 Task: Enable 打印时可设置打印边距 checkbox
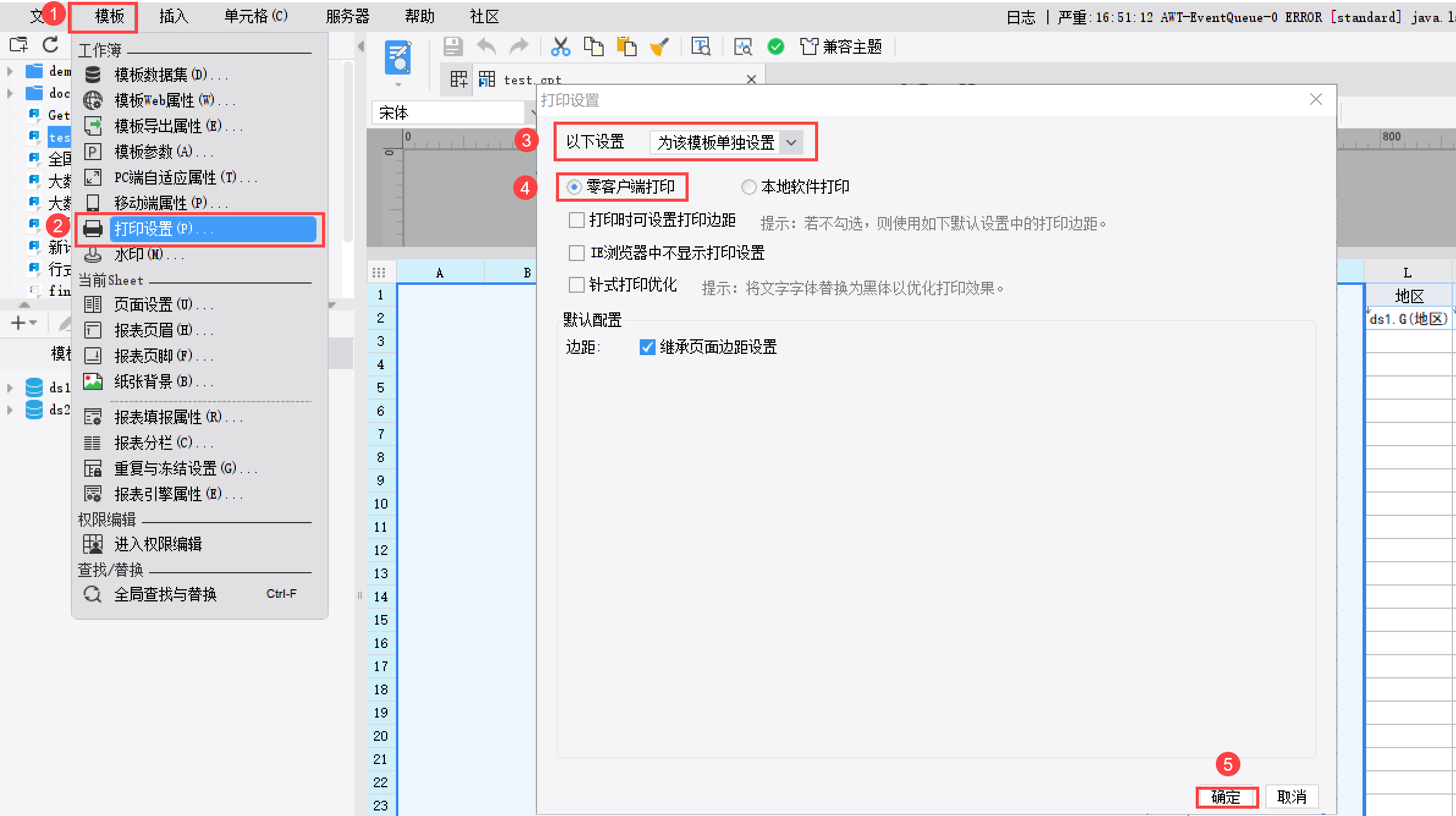[576, 220]
